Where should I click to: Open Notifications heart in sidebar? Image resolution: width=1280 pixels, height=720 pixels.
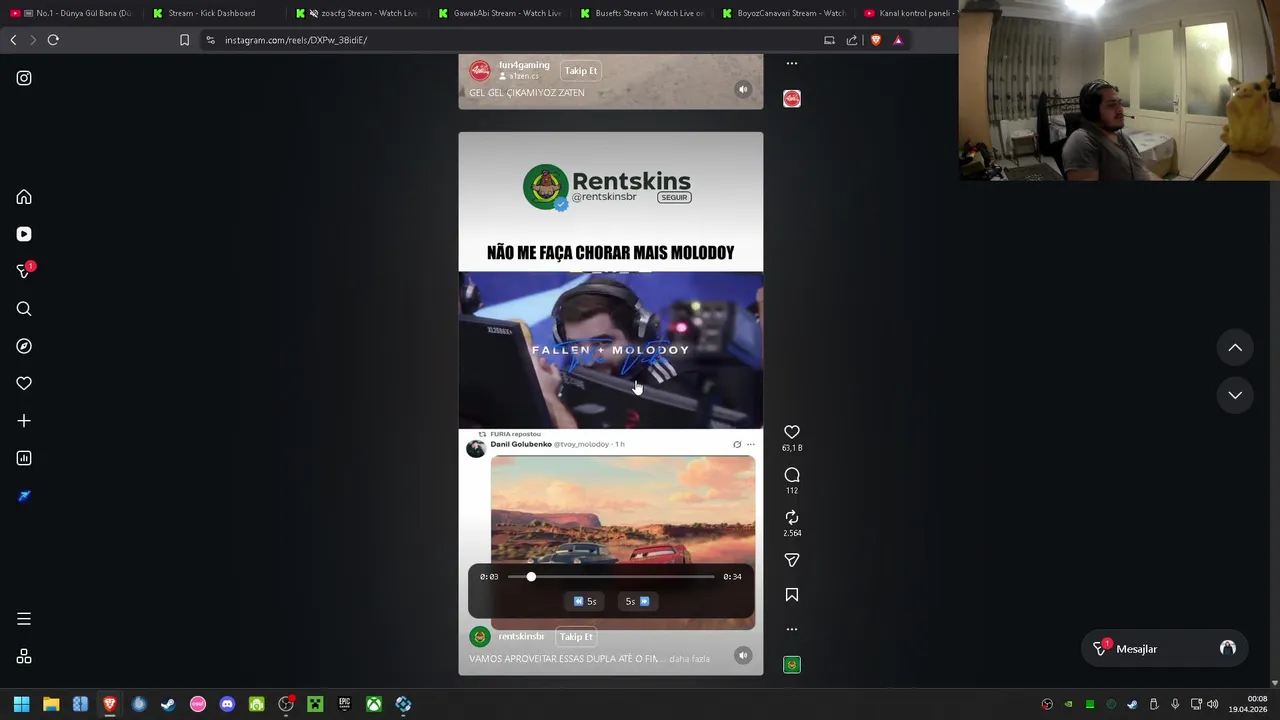(24, 383)
